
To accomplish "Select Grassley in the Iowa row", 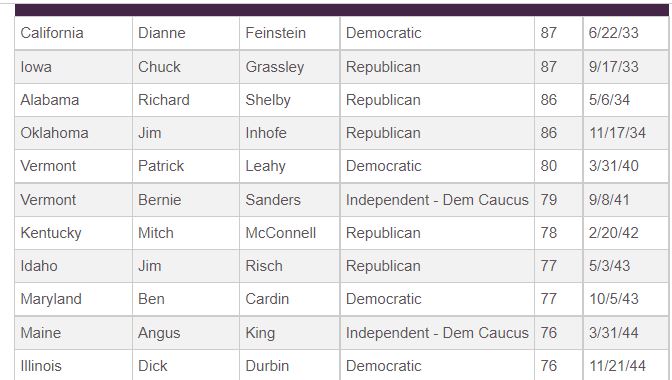I will point(290,67).
